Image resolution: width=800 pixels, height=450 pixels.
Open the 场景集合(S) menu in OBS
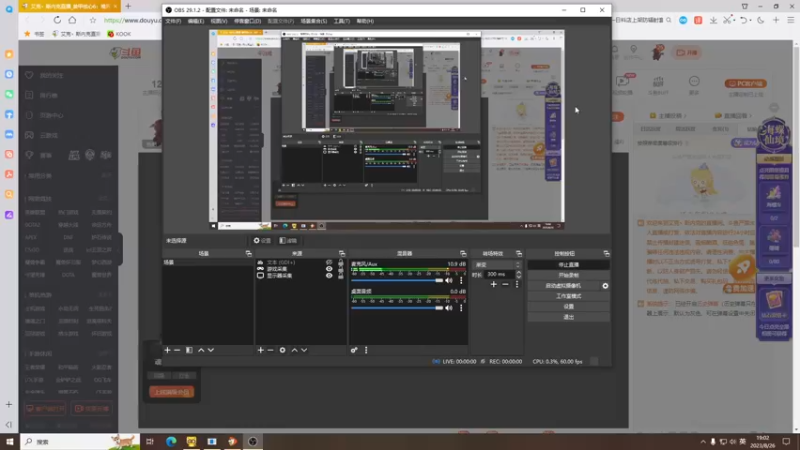(313, 21)
